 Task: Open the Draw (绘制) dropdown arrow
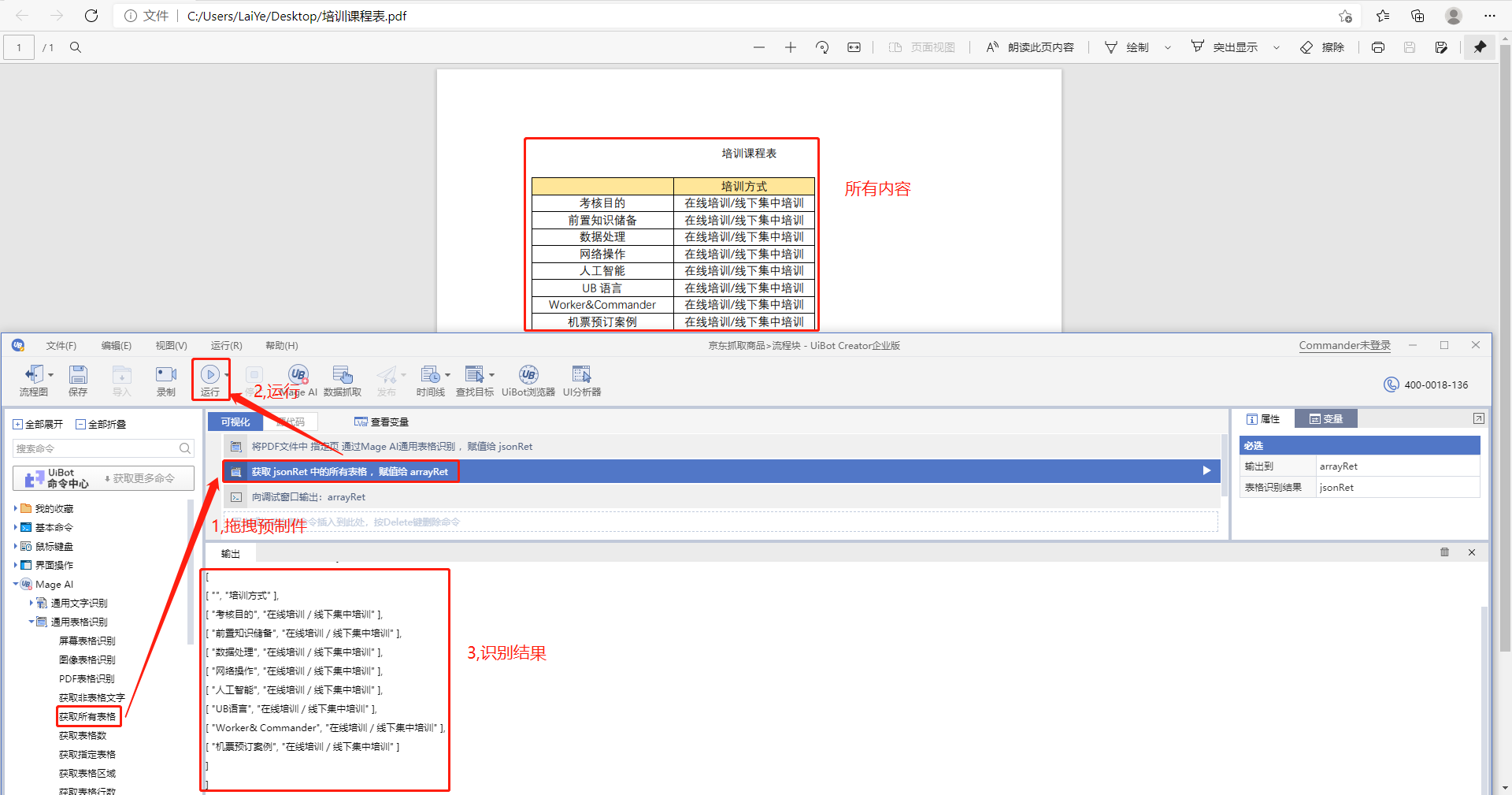tap(1167, 47)
